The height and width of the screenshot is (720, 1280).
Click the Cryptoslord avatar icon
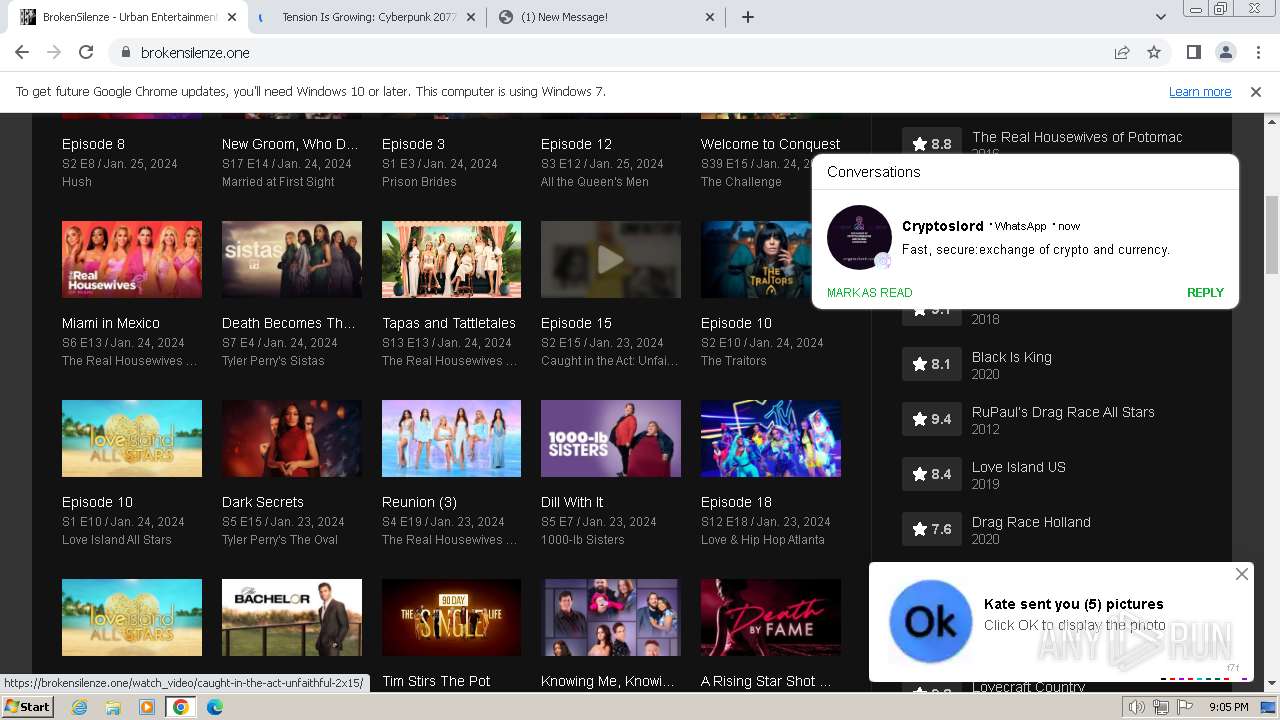[x=859, y=237]
